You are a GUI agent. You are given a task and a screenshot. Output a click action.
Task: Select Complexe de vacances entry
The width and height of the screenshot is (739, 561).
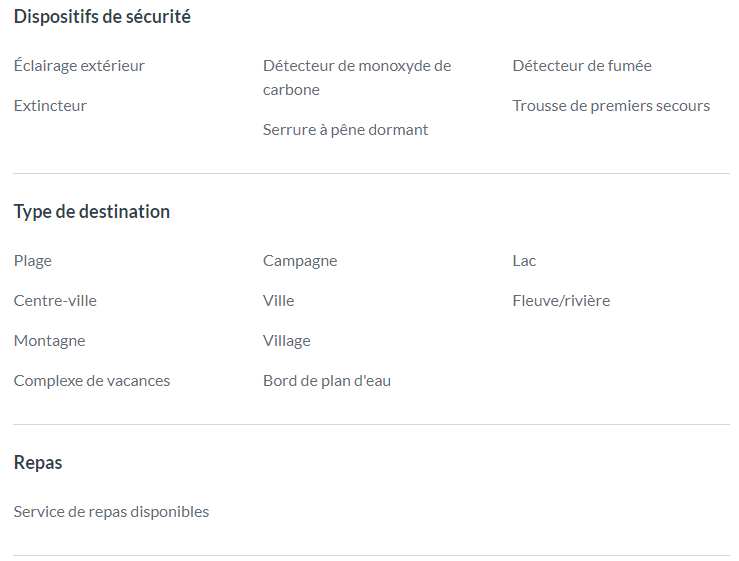[x=92, y=381]
